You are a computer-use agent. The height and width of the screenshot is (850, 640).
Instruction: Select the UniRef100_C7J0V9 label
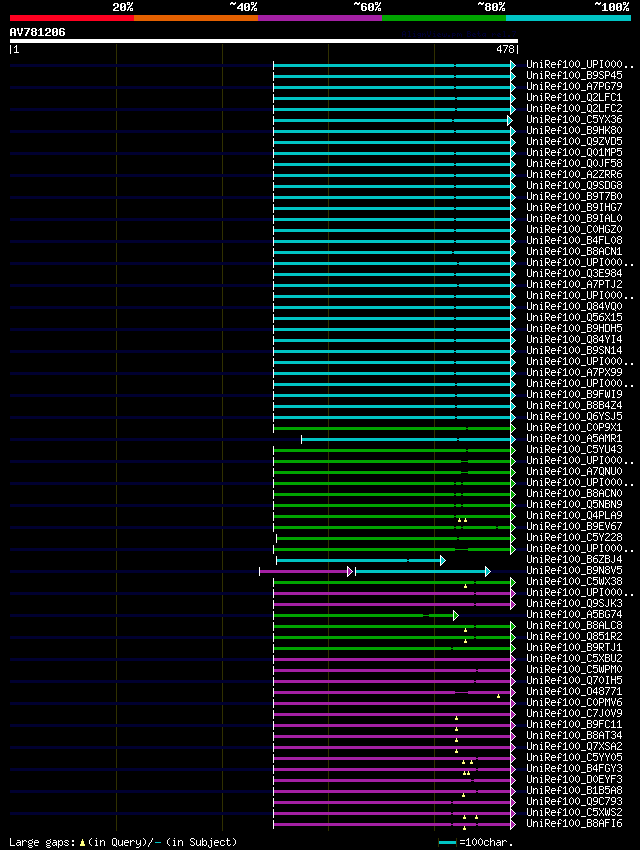[x=574, y=713]
